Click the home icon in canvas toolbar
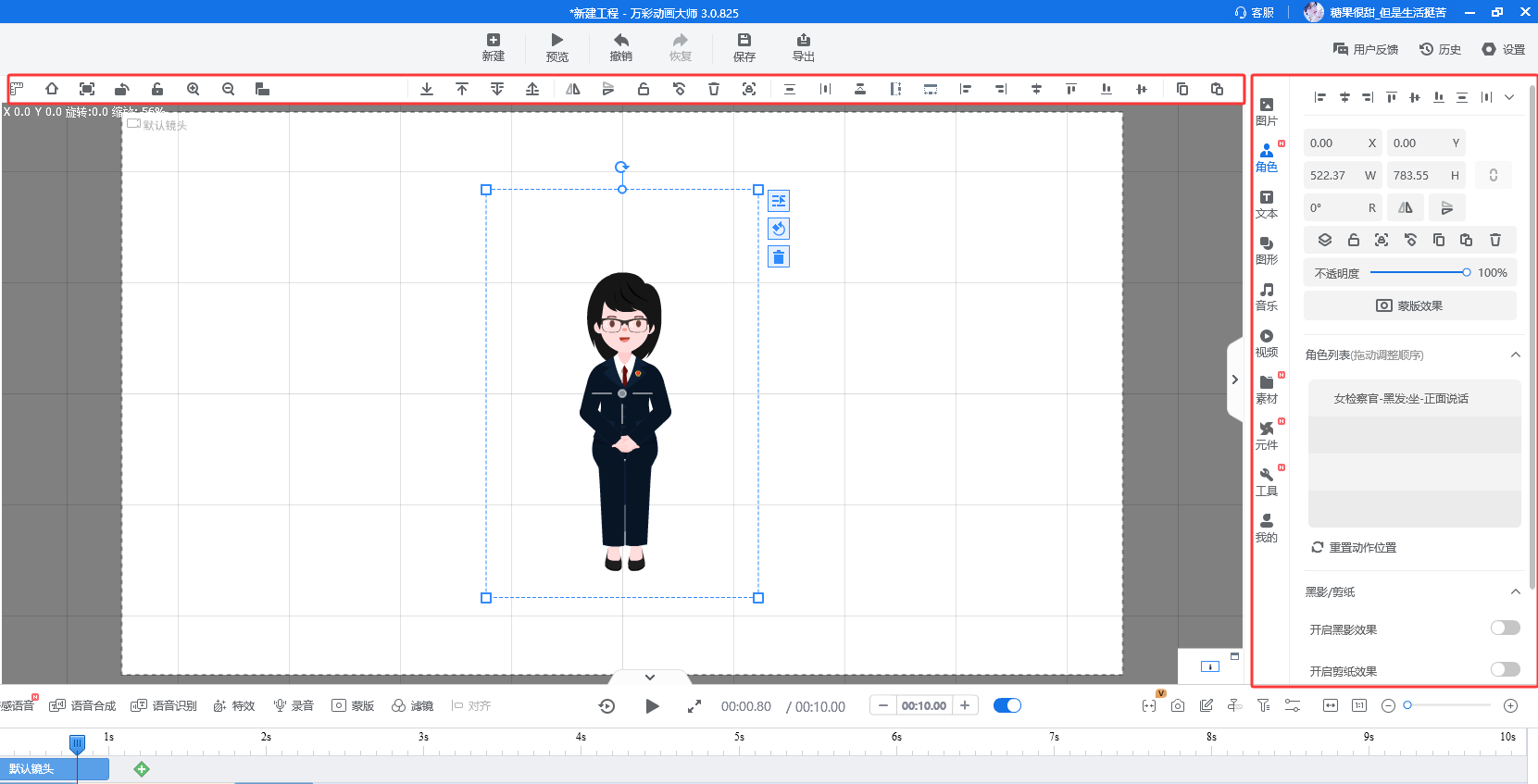The height and width of the screenshot is (784, 1538). [52, 89]
